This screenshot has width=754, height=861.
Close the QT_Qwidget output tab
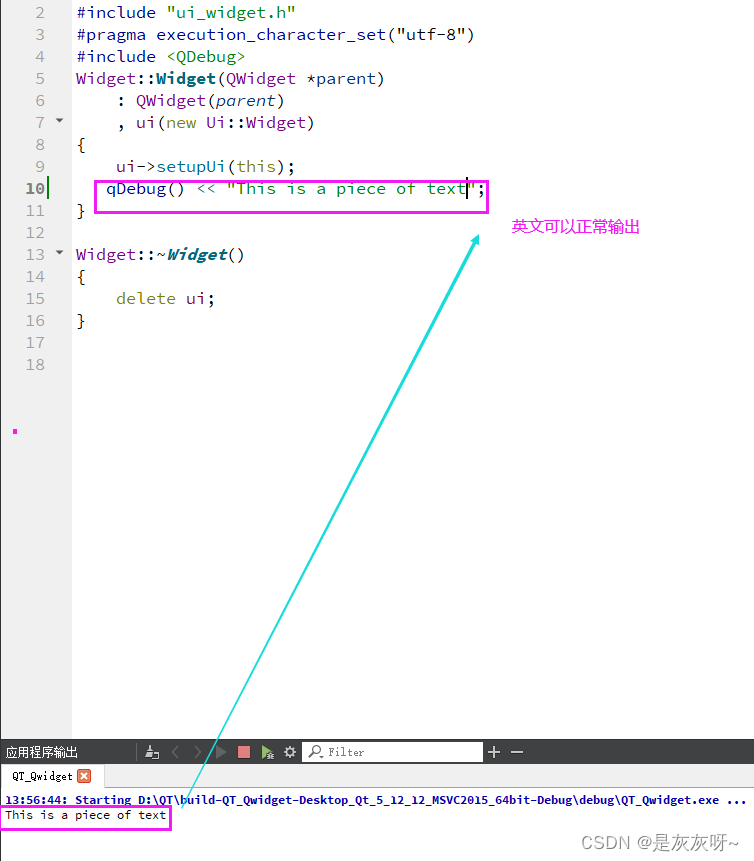(84, 776)
